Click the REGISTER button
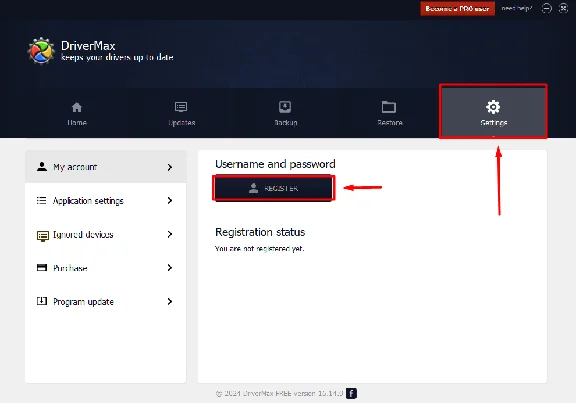Image resolution: width=576 pixels, height=403 pixels. point(274,188)
